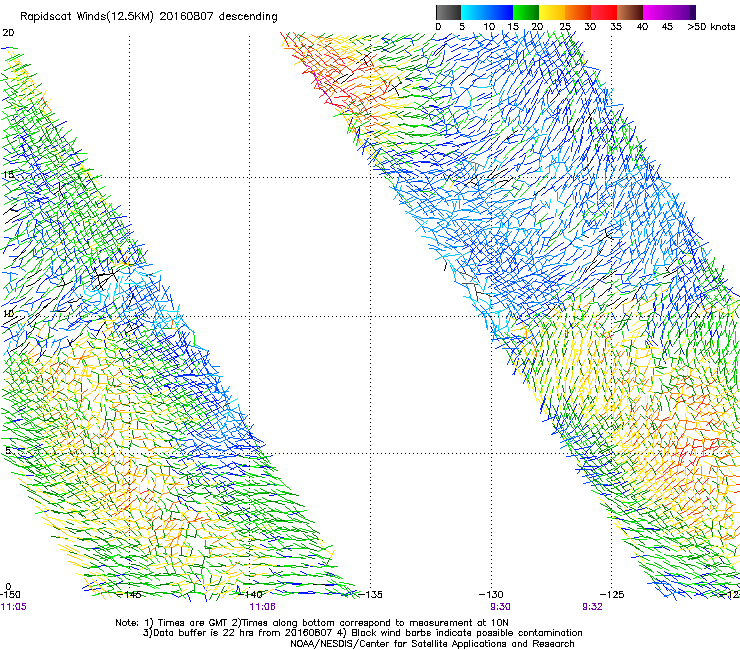Click the purple time stamp '9:30'
Image resolution: width=740 pixels, height=650 pixels.
tap(500, 607)
